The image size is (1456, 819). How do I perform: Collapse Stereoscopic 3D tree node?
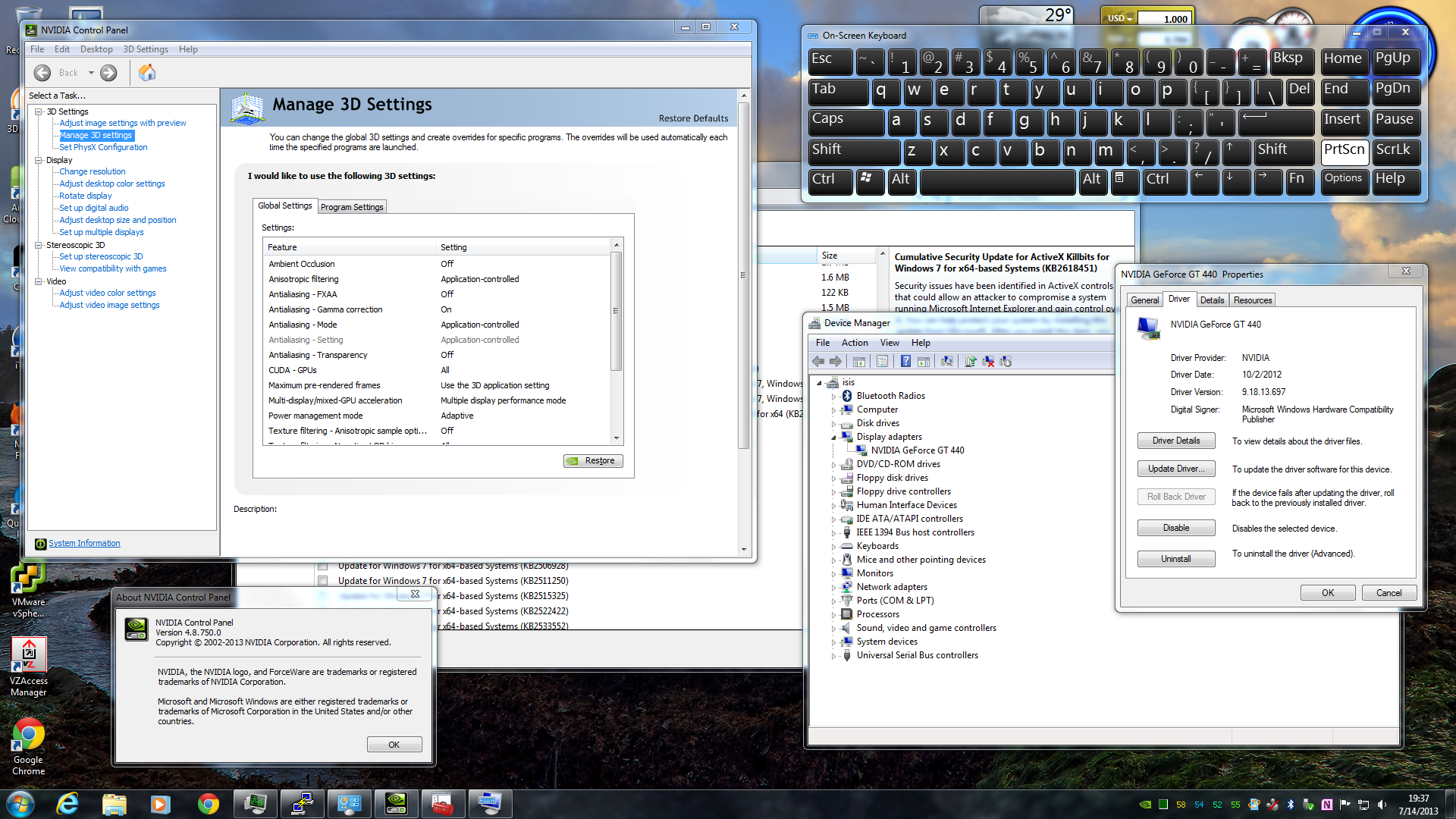coord(39,245)
